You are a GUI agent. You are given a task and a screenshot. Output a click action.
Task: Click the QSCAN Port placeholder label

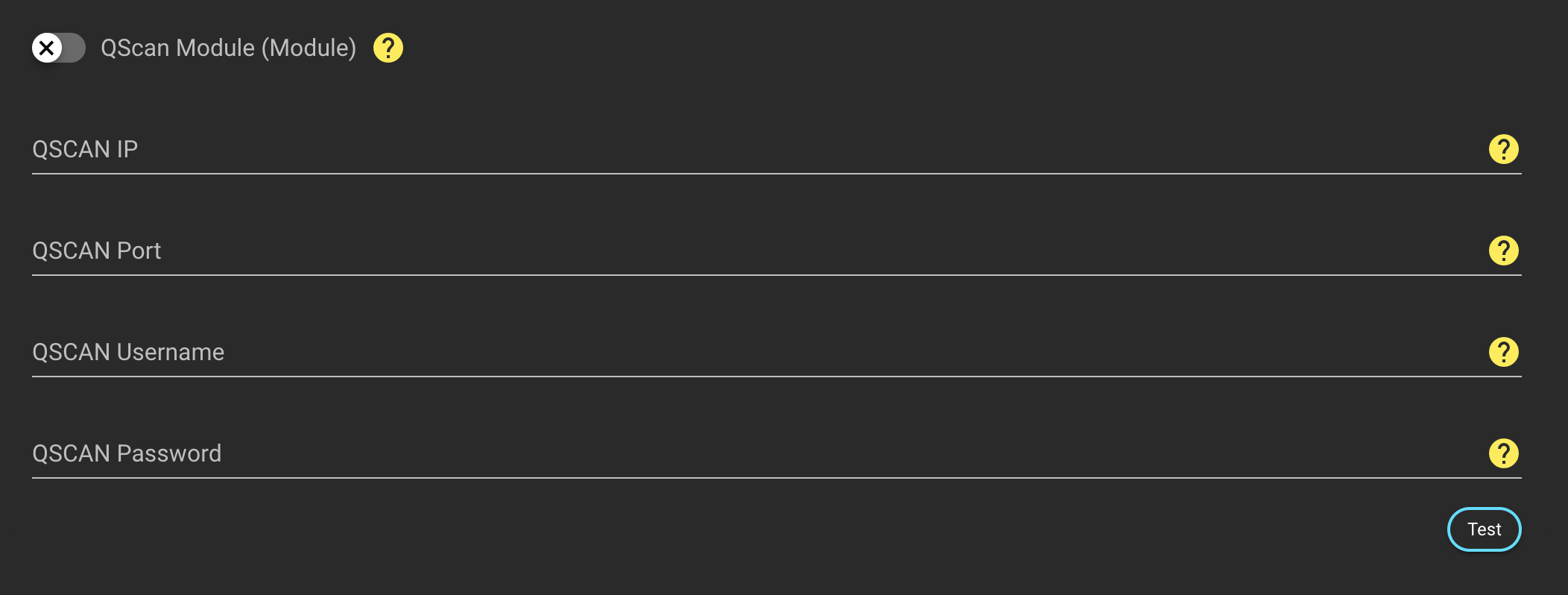(x=97, y=251)
